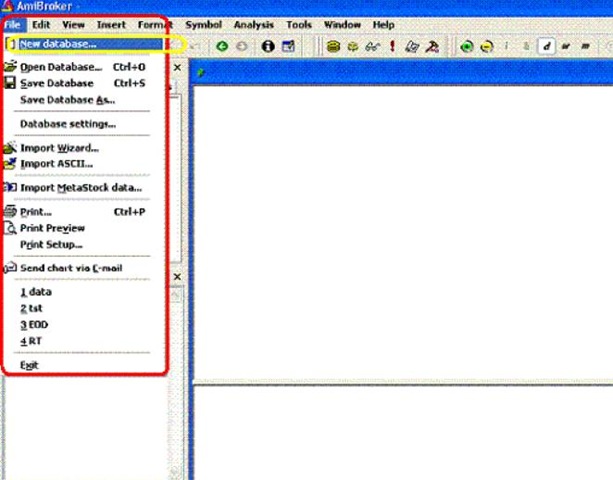The width and height of the screenshot is (613, 480).
Task: Click the green back navigation arrow
Action: click(x=222, y=47)
